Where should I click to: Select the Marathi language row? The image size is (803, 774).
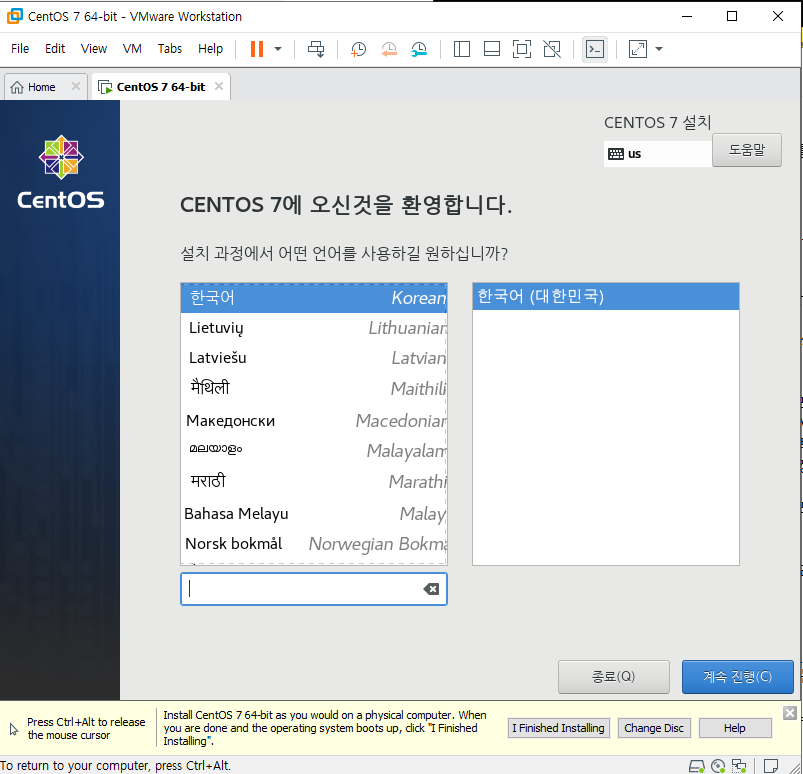(x=313, y=482)
